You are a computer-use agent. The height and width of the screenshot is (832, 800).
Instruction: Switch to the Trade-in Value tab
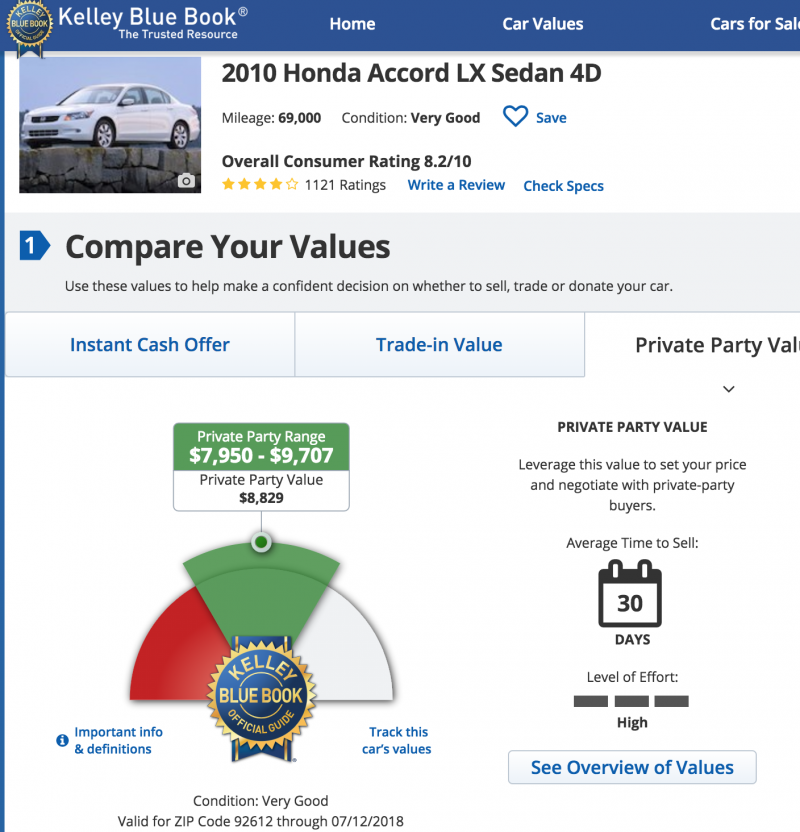click(x=439, y=344)
